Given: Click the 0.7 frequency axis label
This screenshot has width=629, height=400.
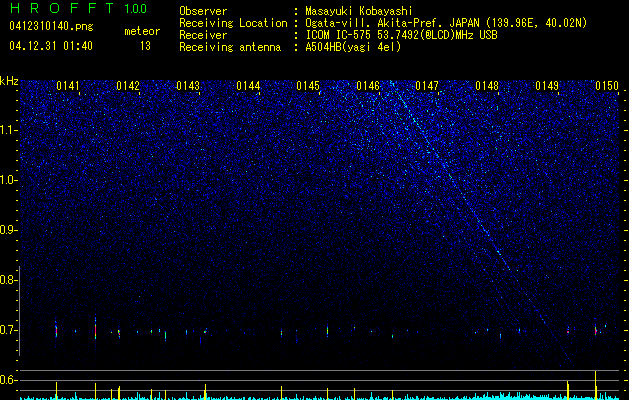Looking at the screenshot, I should (x=9, y=330).
